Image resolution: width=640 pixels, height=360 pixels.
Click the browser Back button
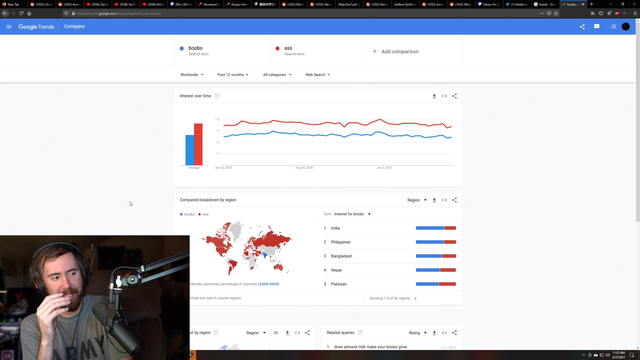(x=5, y=13)
